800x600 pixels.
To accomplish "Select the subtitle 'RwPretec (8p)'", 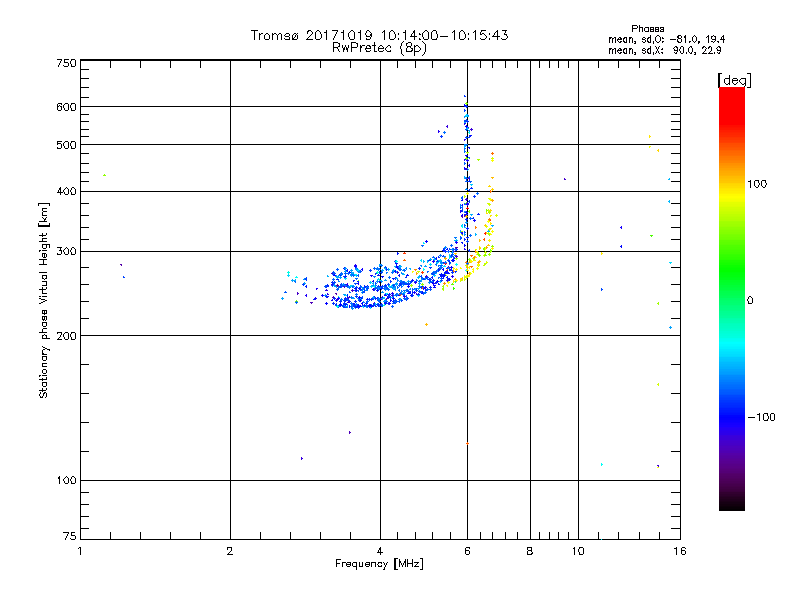I will coord(379,48).
